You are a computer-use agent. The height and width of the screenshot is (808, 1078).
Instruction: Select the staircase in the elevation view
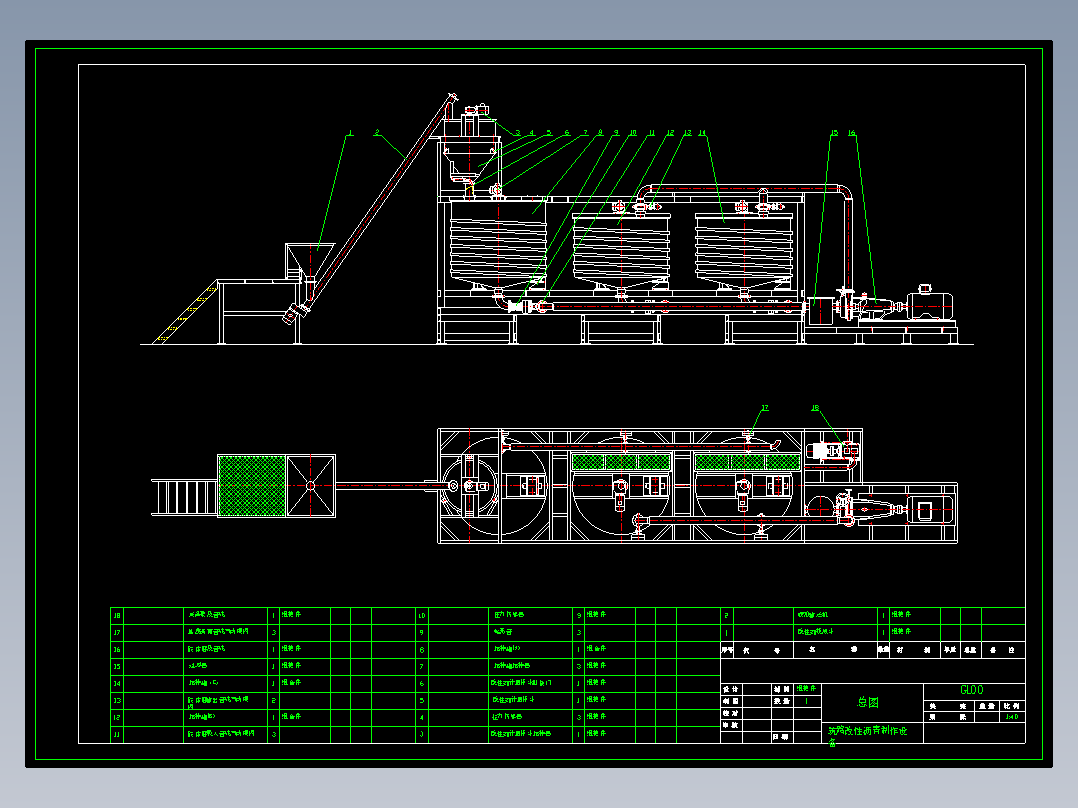point(184,313)
